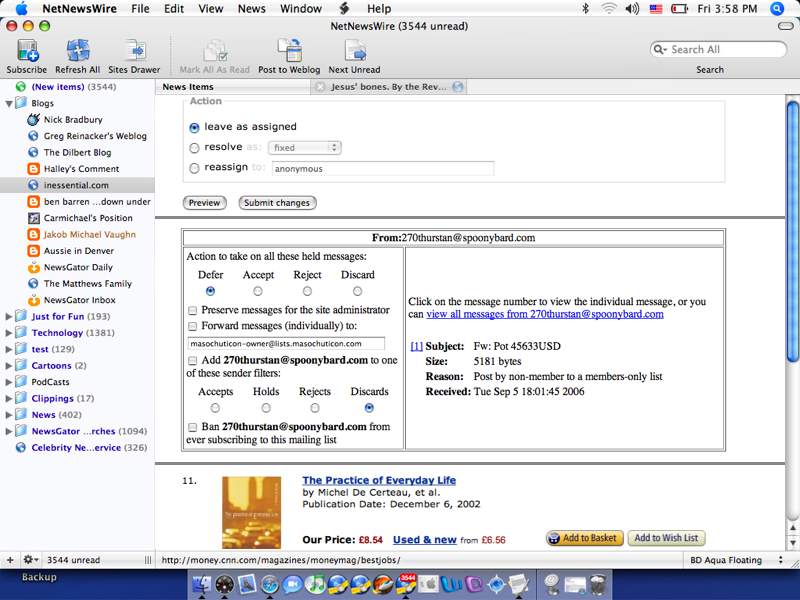Click the scroll up arrow
This screenshot has width=800, height=600.
792,528
